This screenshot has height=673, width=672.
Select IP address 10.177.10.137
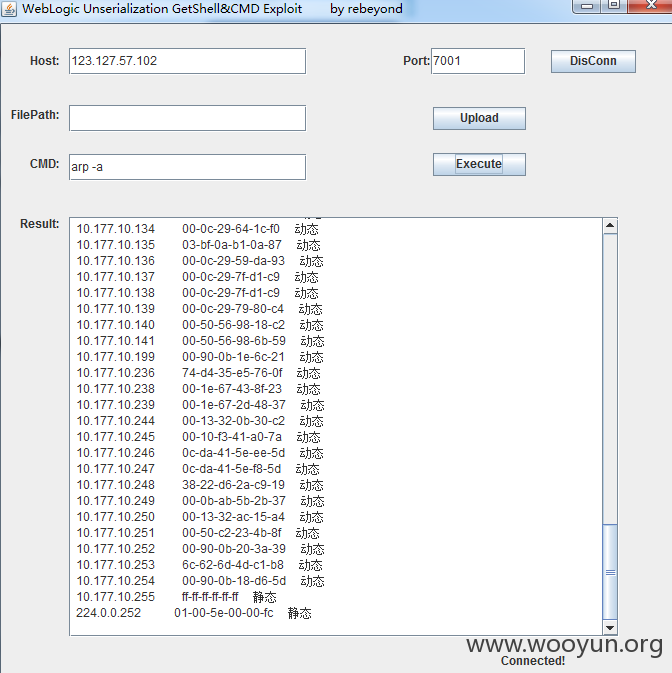click(115, 277)
